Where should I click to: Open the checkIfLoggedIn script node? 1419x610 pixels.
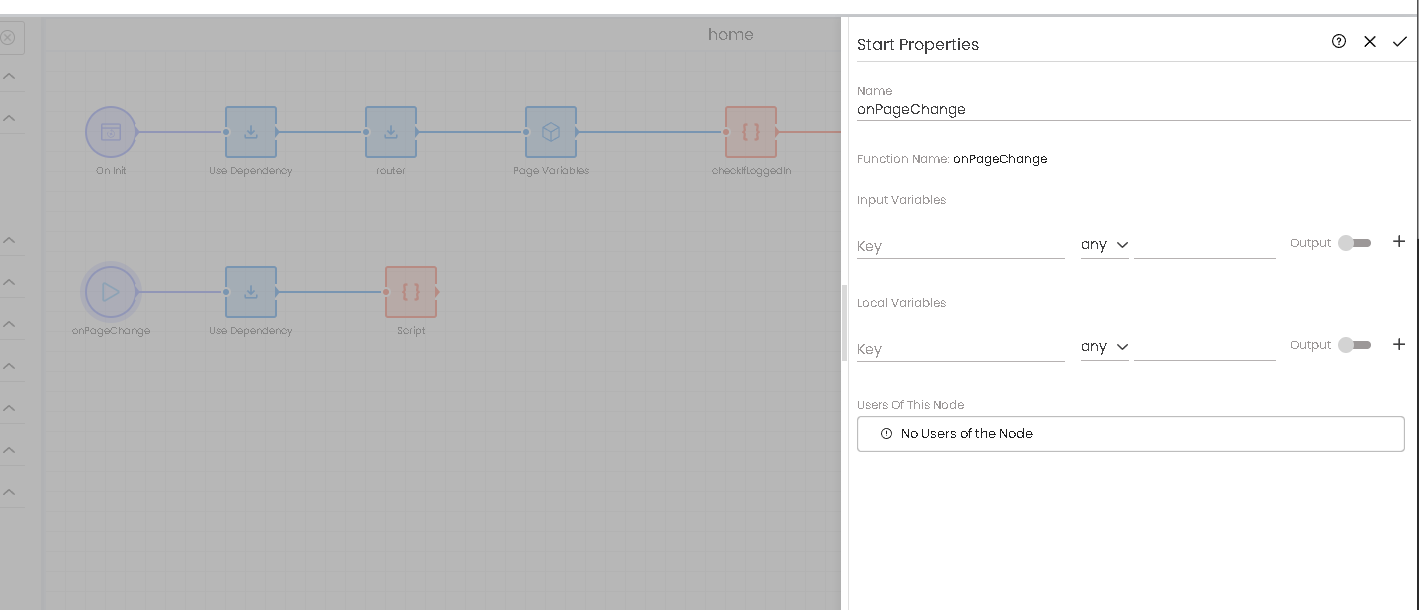coord(751,132)
